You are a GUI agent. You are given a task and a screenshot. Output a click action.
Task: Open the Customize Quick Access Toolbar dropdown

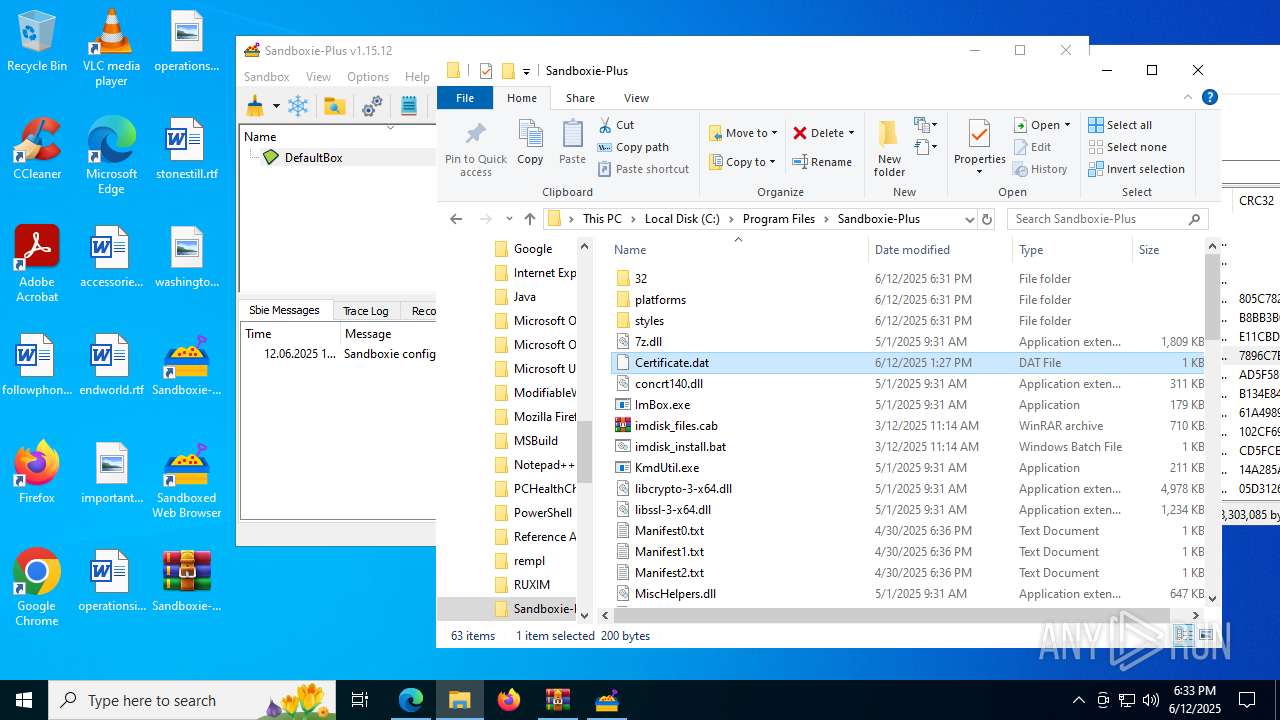pos(526,72)
